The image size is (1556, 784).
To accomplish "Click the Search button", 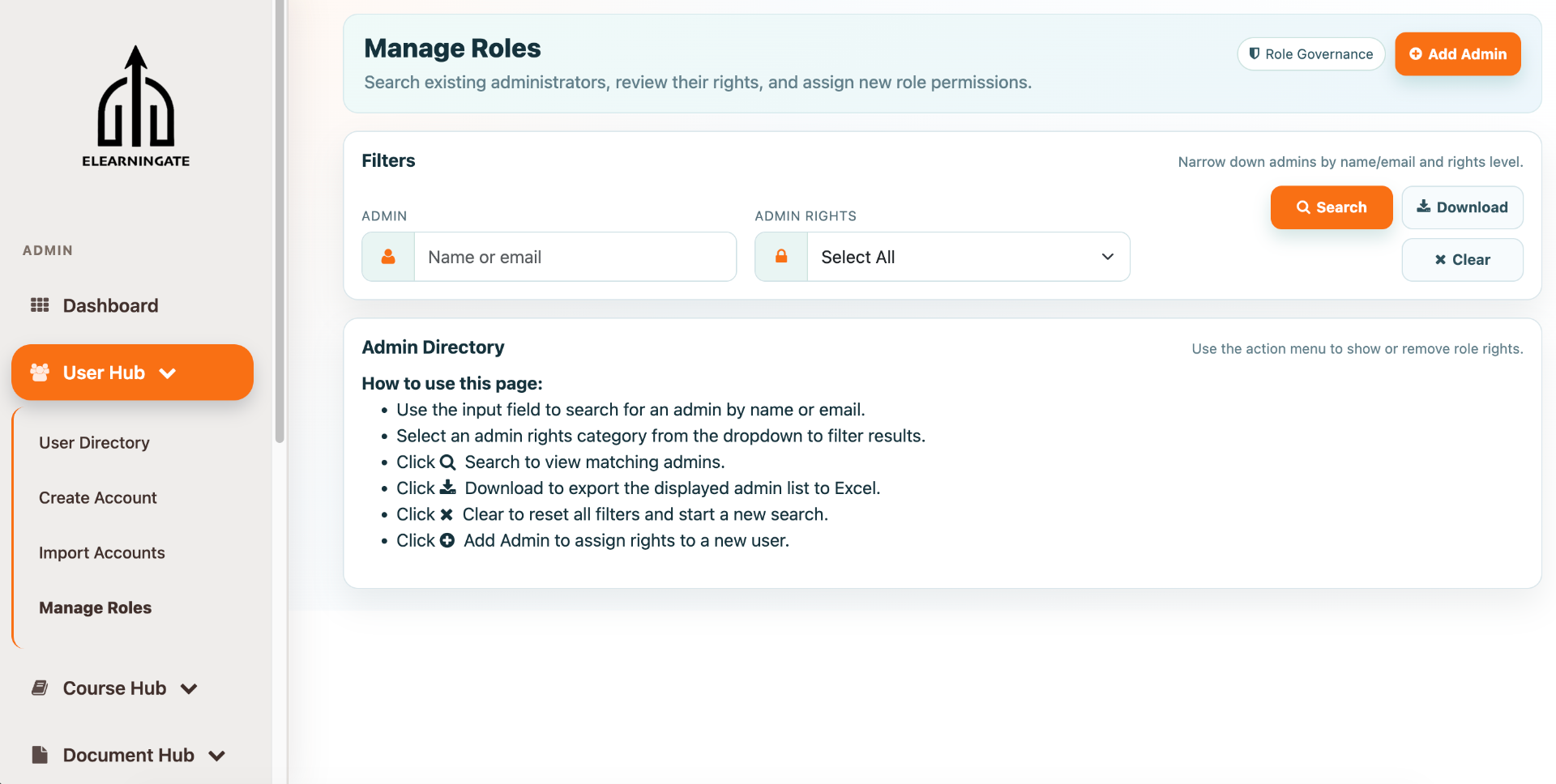I will point(1332,207).
